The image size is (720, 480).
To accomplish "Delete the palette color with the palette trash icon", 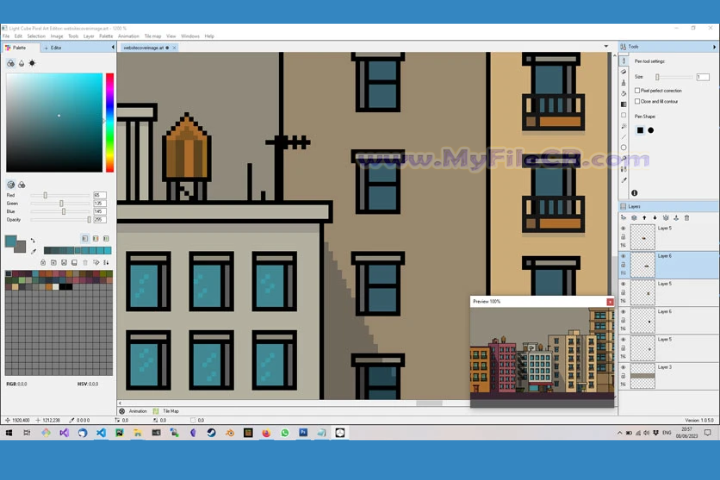I will [x=85, y=263].
